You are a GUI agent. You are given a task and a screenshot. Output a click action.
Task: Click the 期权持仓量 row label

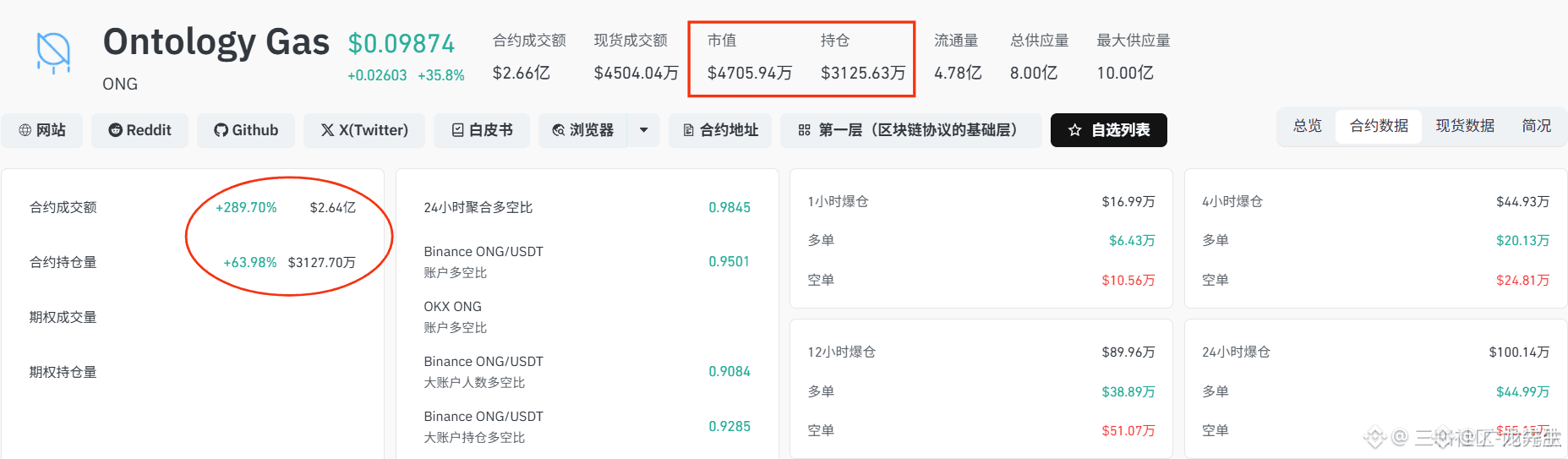(x=63, y=373)
